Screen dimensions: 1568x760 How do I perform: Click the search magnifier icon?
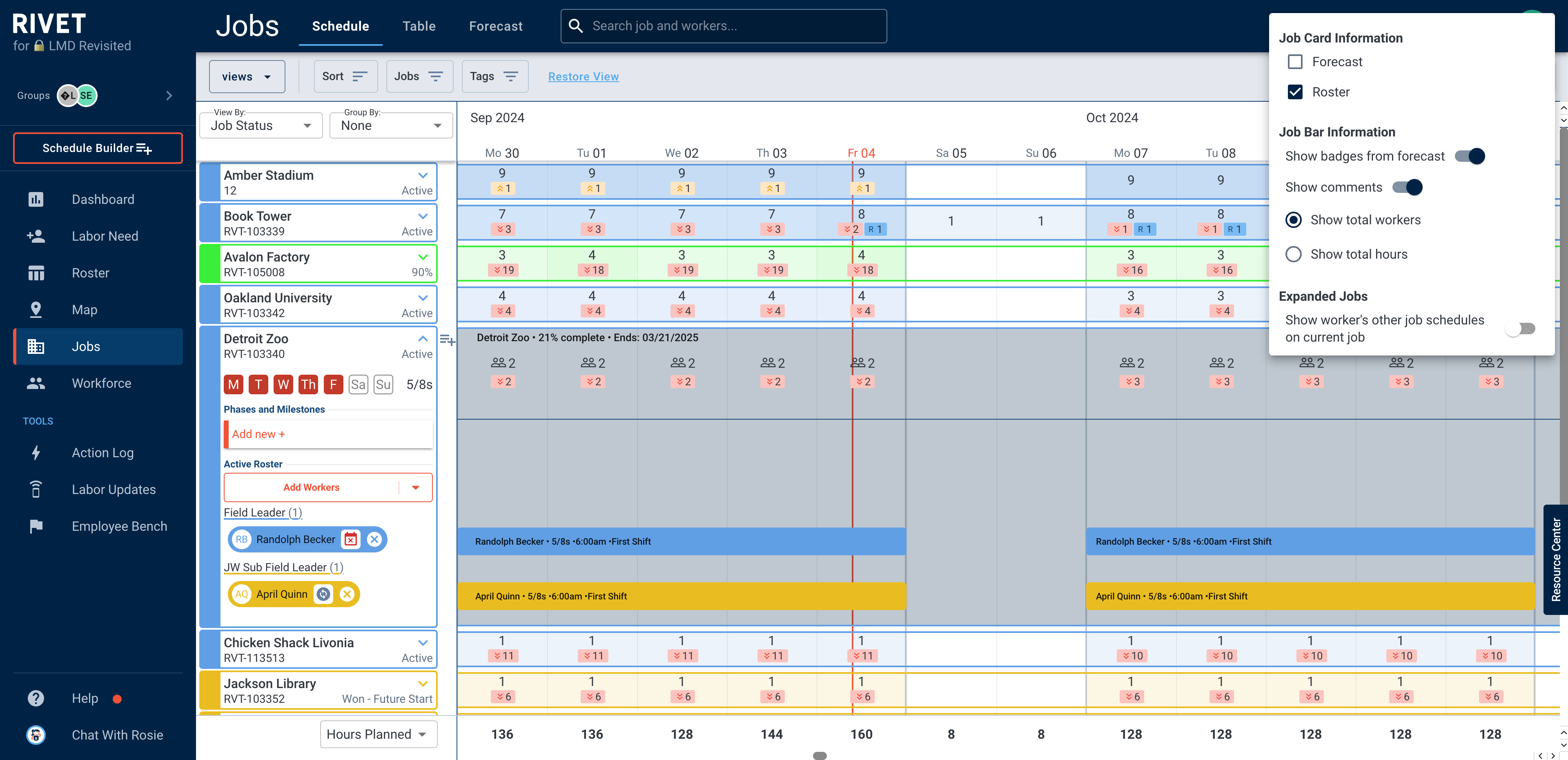click(575, 26)
